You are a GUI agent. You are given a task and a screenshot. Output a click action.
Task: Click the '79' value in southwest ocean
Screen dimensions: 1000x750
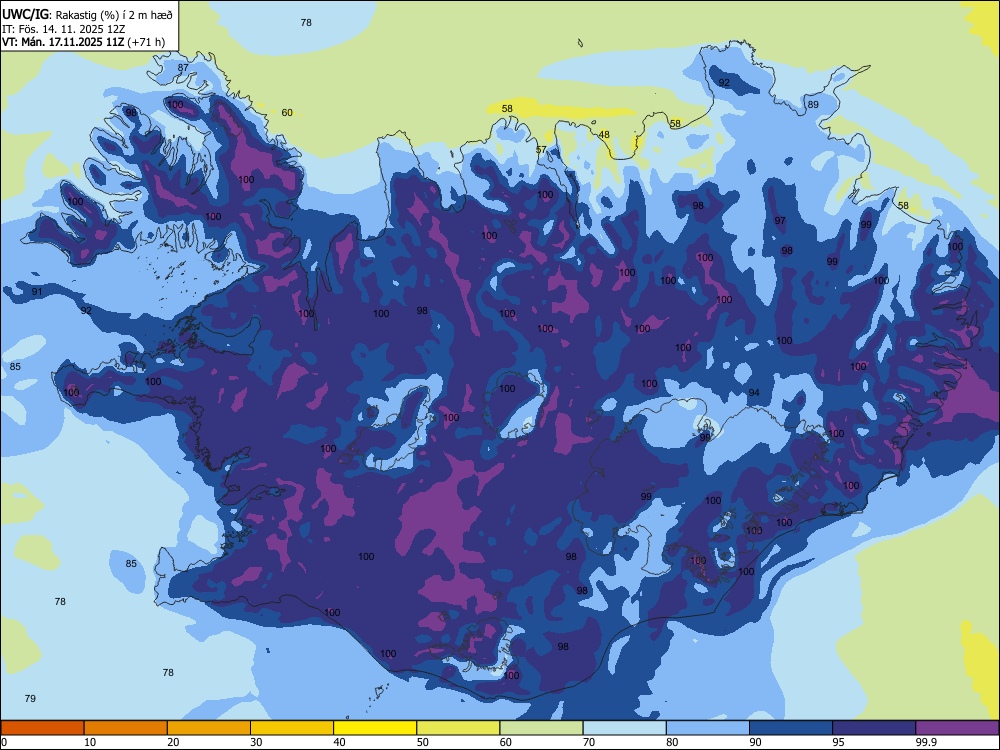point(30,698)
